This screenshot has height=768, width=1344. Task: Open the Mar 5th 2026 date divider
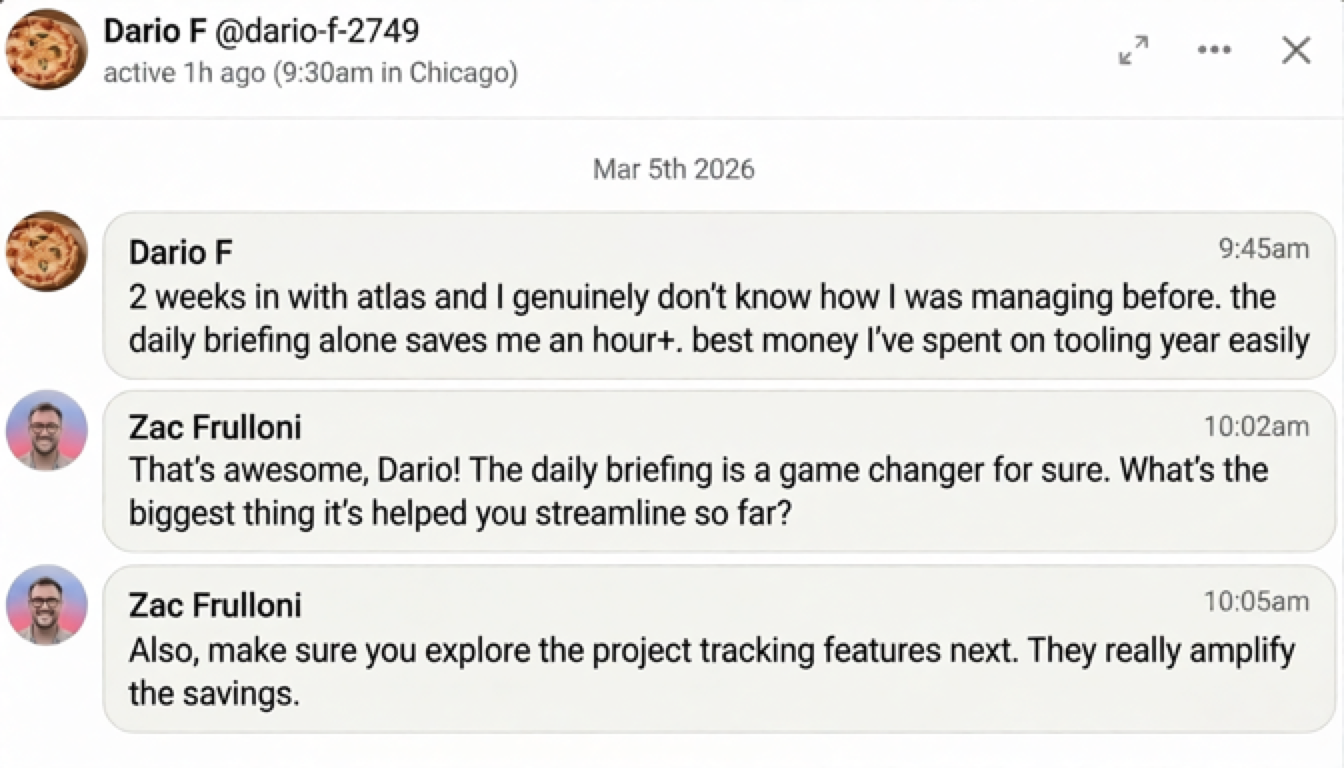click(672, 168)
